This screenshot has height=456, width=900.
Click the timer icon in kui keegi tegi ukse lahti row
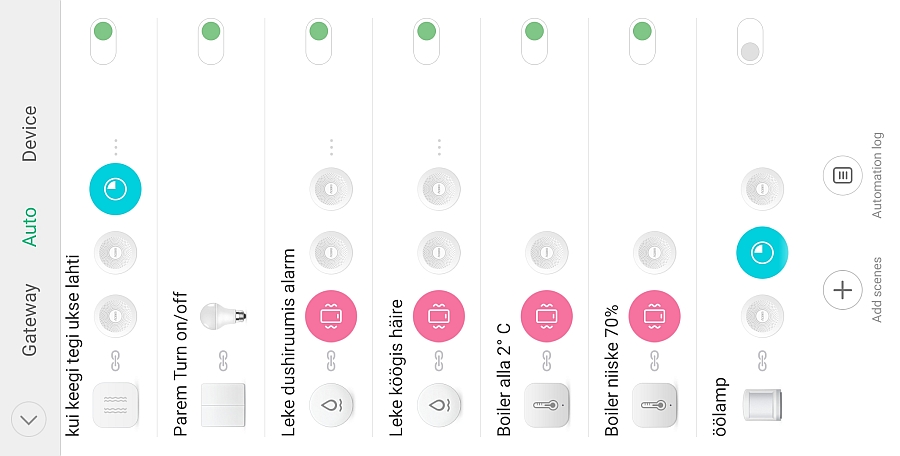(x=115, y=189)
